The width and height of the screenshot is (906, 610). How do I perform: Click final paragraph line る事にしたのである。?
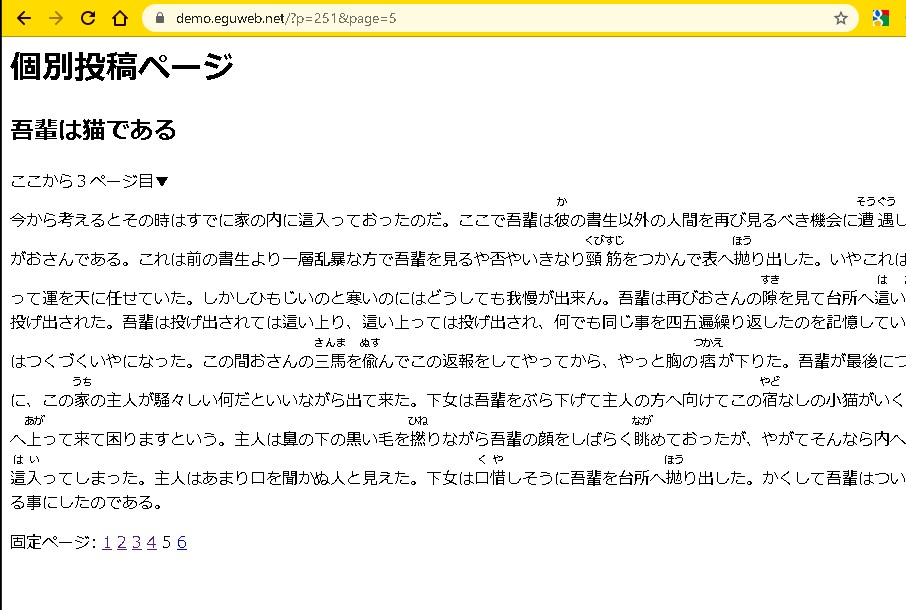tap(86, 502)
